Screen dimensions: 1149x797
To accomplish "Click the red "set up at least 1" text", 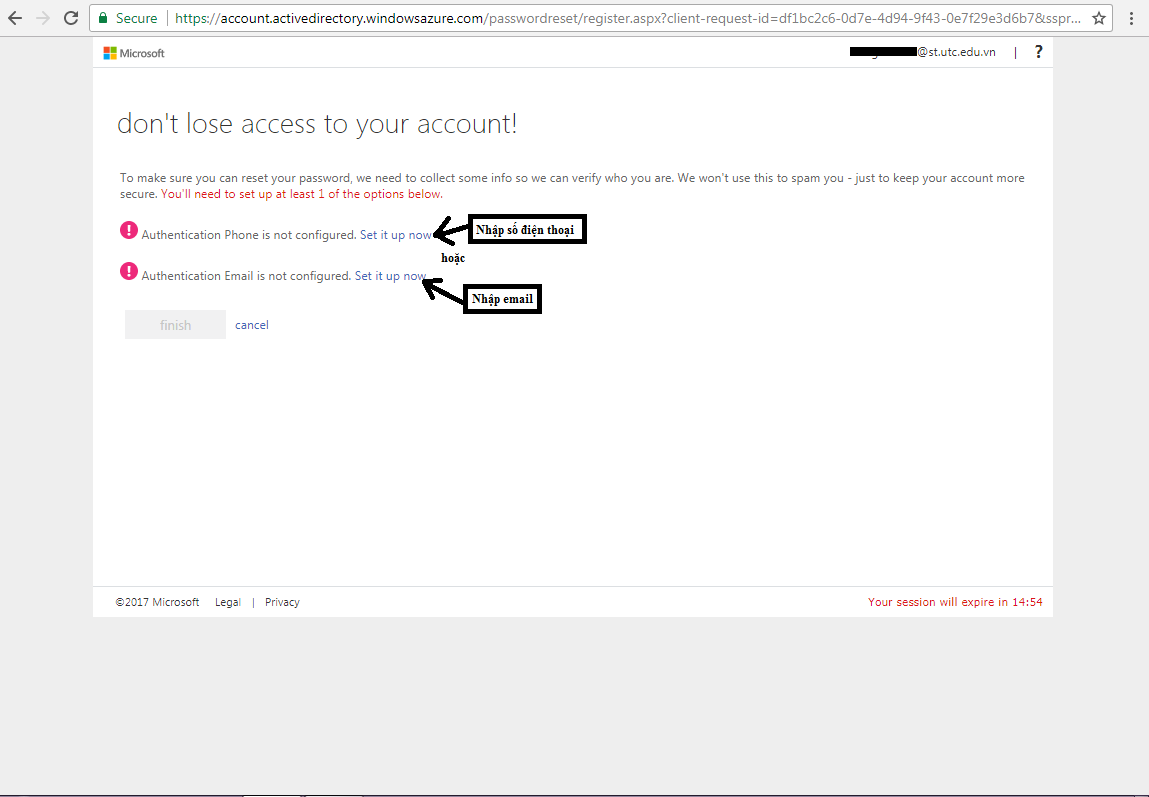I will 302,194.
